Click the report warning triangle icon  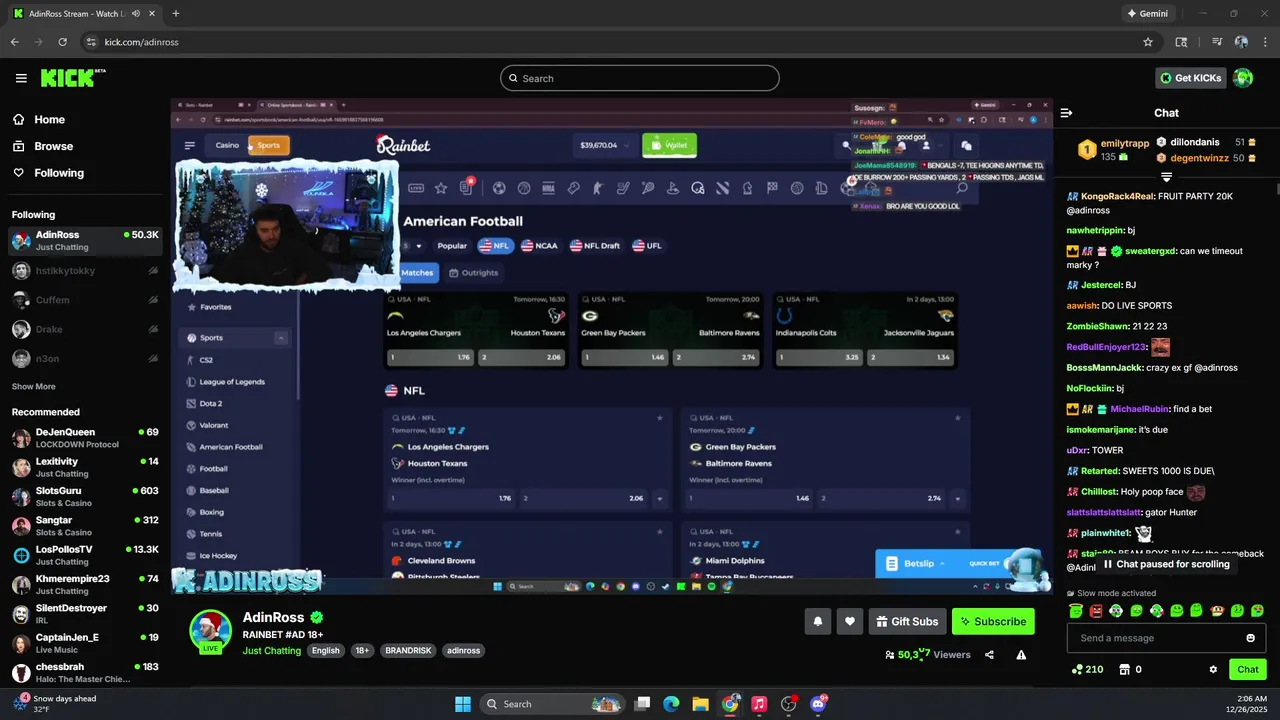click(1021, 655)
